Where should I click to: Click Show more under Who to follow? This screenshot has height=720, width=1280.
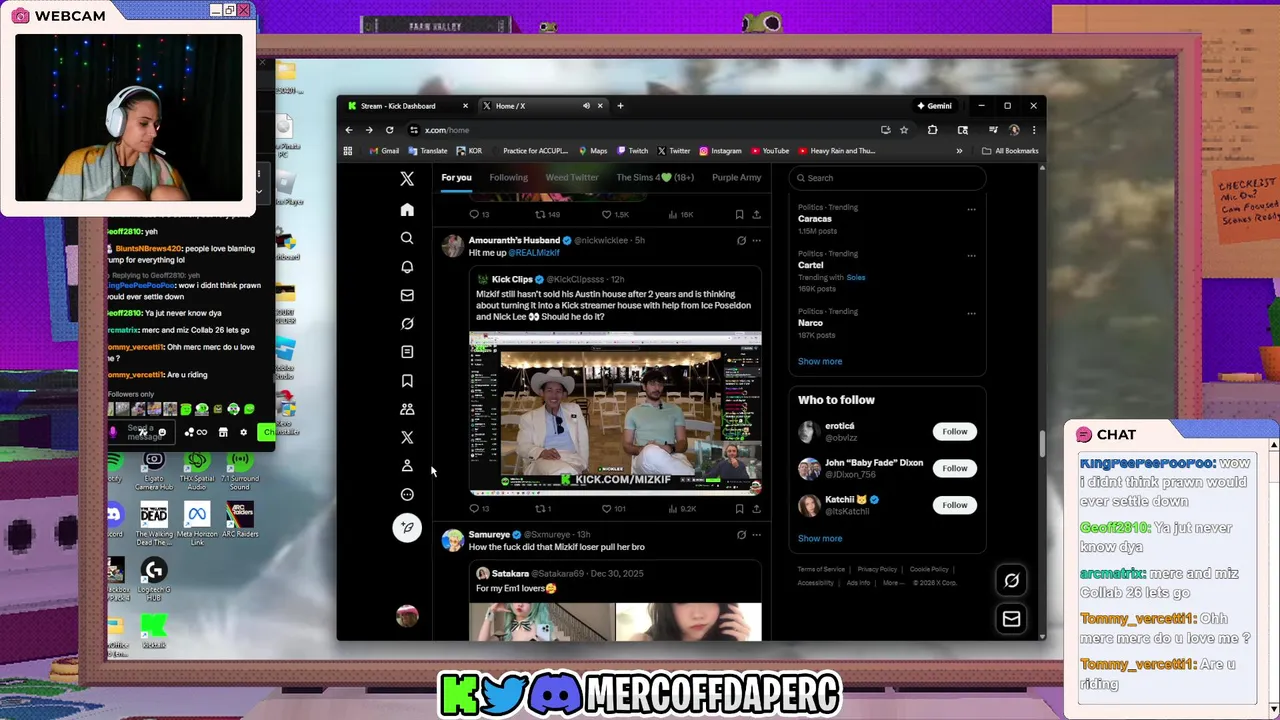[820, 538]
